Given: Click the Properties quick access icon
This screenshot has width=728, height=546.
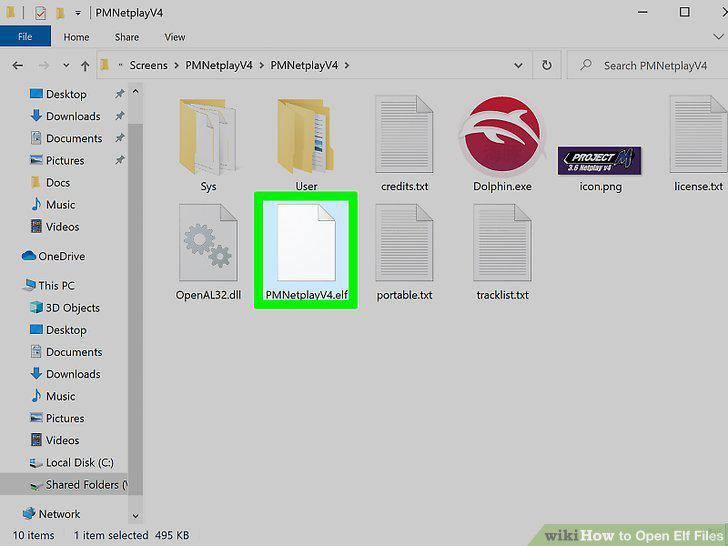Looking at the screenshot, I should (x=40, y=13).
